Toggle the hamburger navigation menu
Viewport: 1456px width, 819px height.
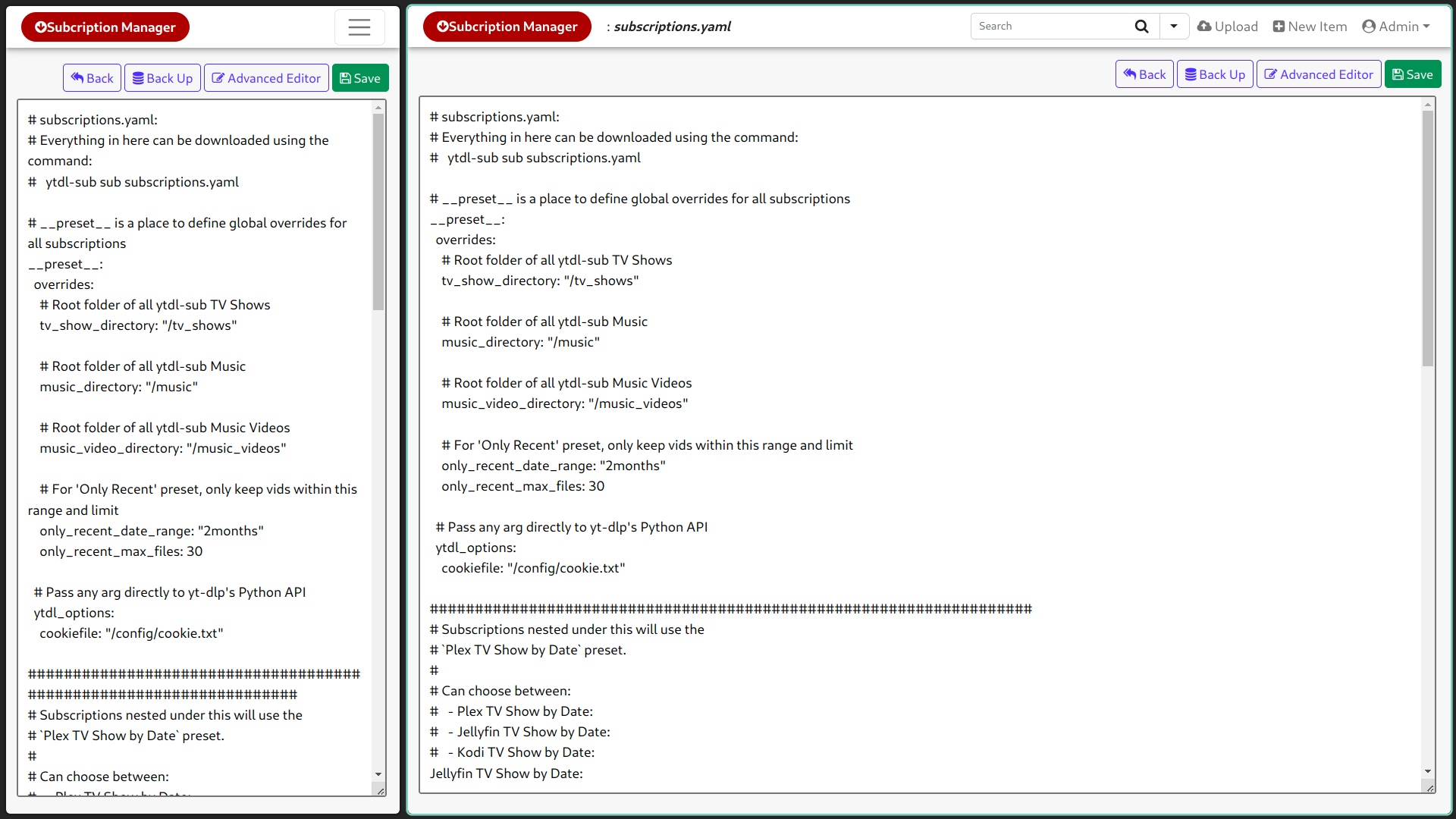click(359, 27)
